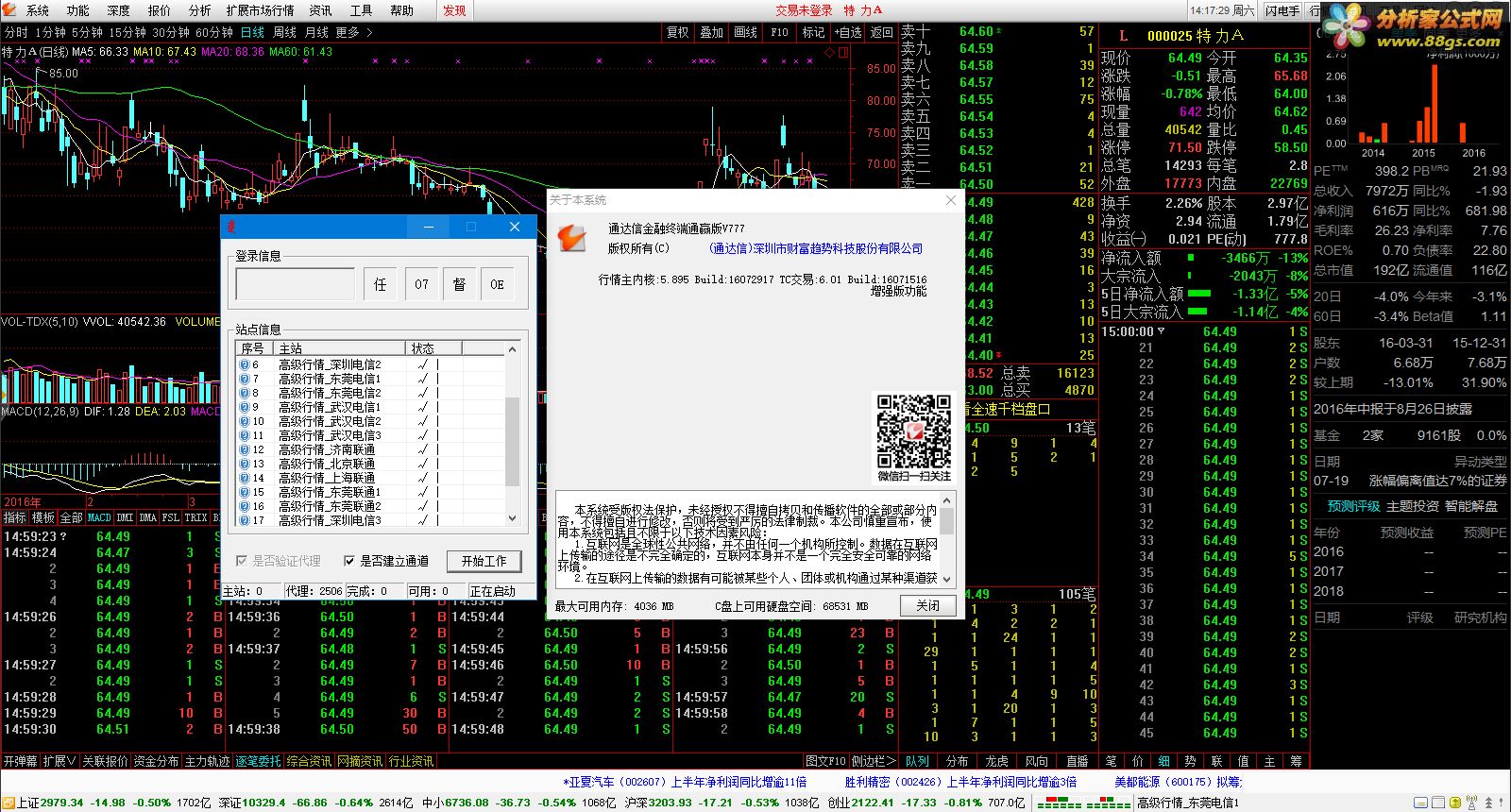
Task: Toggle status checkmark for row 7 东莞电信1
Action: click(423, 379)
